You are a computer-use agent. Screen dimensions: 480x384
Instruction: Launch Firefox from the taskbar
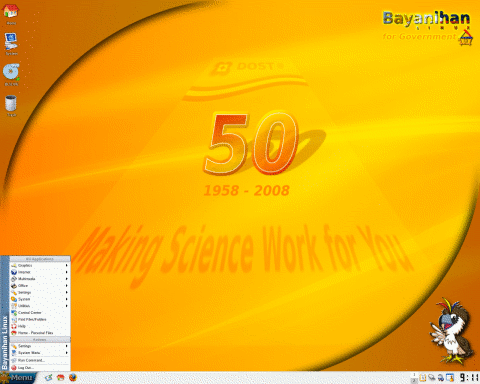(x=73, y=377)
